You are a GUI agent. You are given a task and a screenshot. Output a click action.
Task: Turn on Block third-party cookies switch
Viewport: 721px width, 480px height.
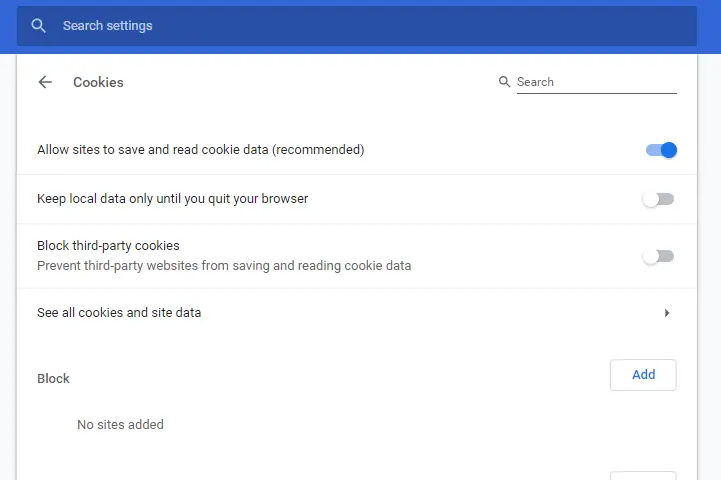658,256
